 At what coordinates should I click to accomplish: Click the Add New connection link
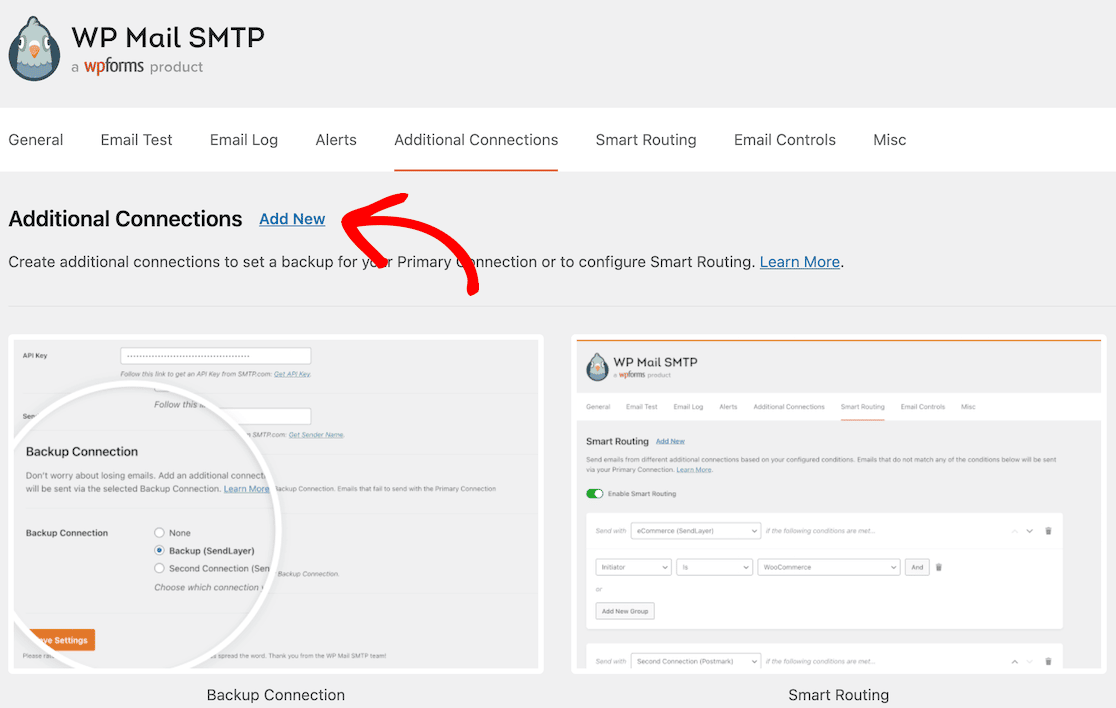point(292,219)
